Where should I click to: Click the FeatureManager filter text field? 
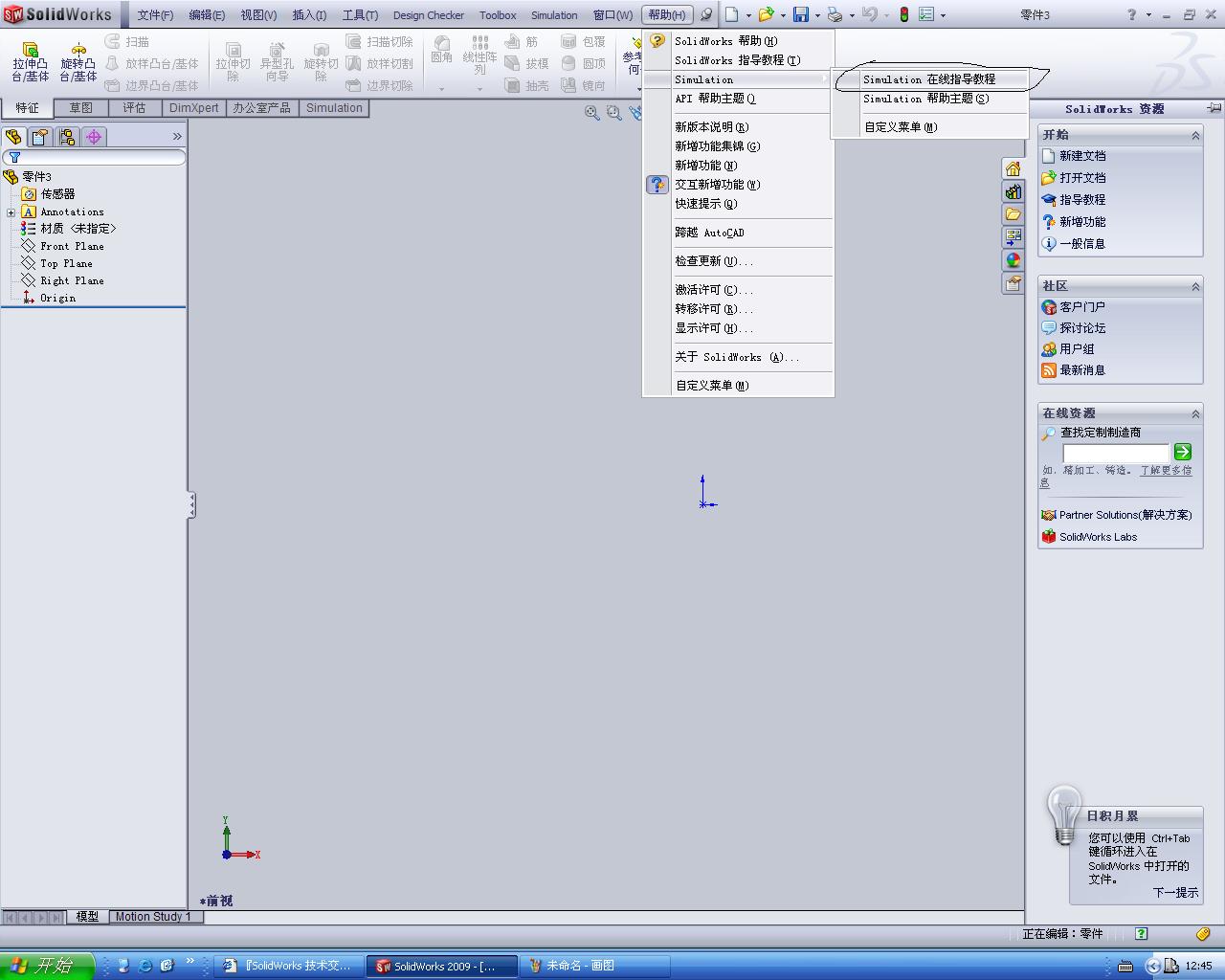pyautogui.click(x=94, y=157)
